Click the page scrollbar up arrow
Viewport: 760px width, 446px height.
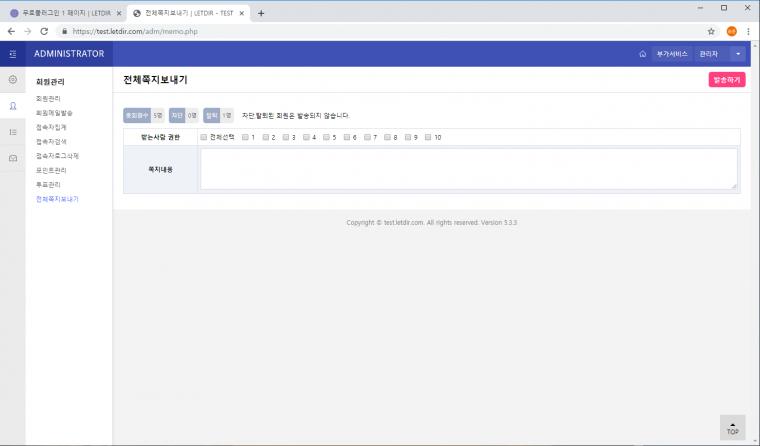(755, 45)
